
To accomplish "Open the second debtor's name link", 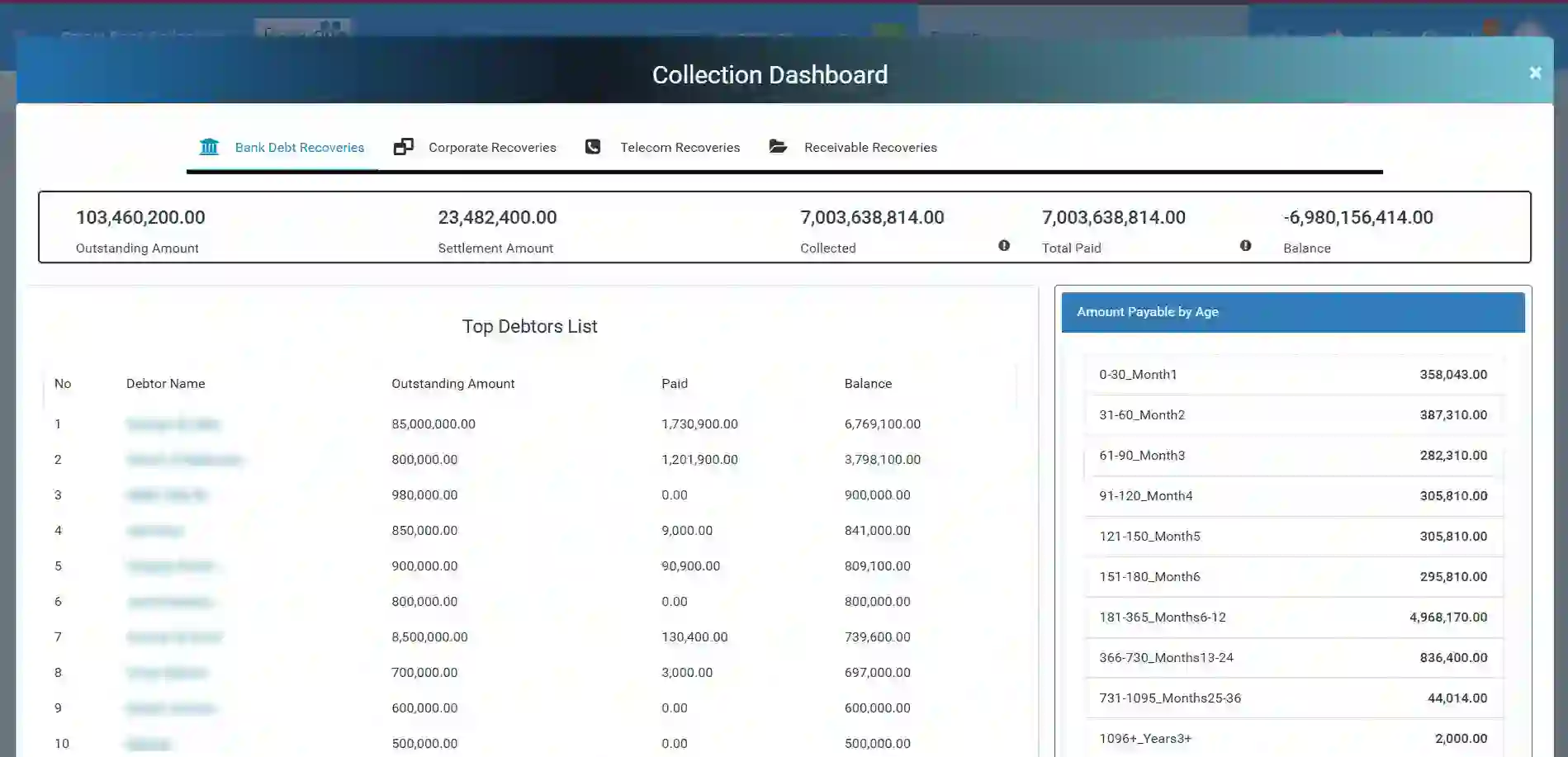I will pos(184,459).
